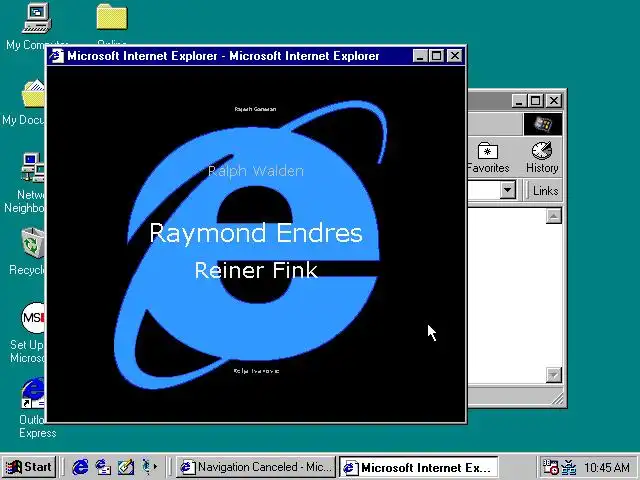This screenshot has width=640, height=480.
Task: Switch to Navigation Canceled taskbar button
Action: [x=256, y=467]
